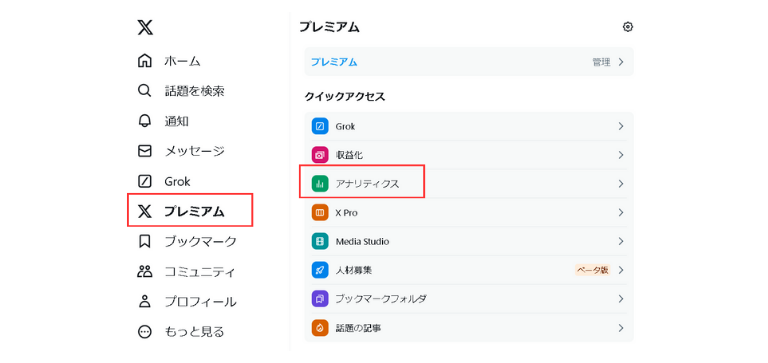Click クイックアクセス heading
The height and width of the screenshot is (363, 768).
point(345,97)
